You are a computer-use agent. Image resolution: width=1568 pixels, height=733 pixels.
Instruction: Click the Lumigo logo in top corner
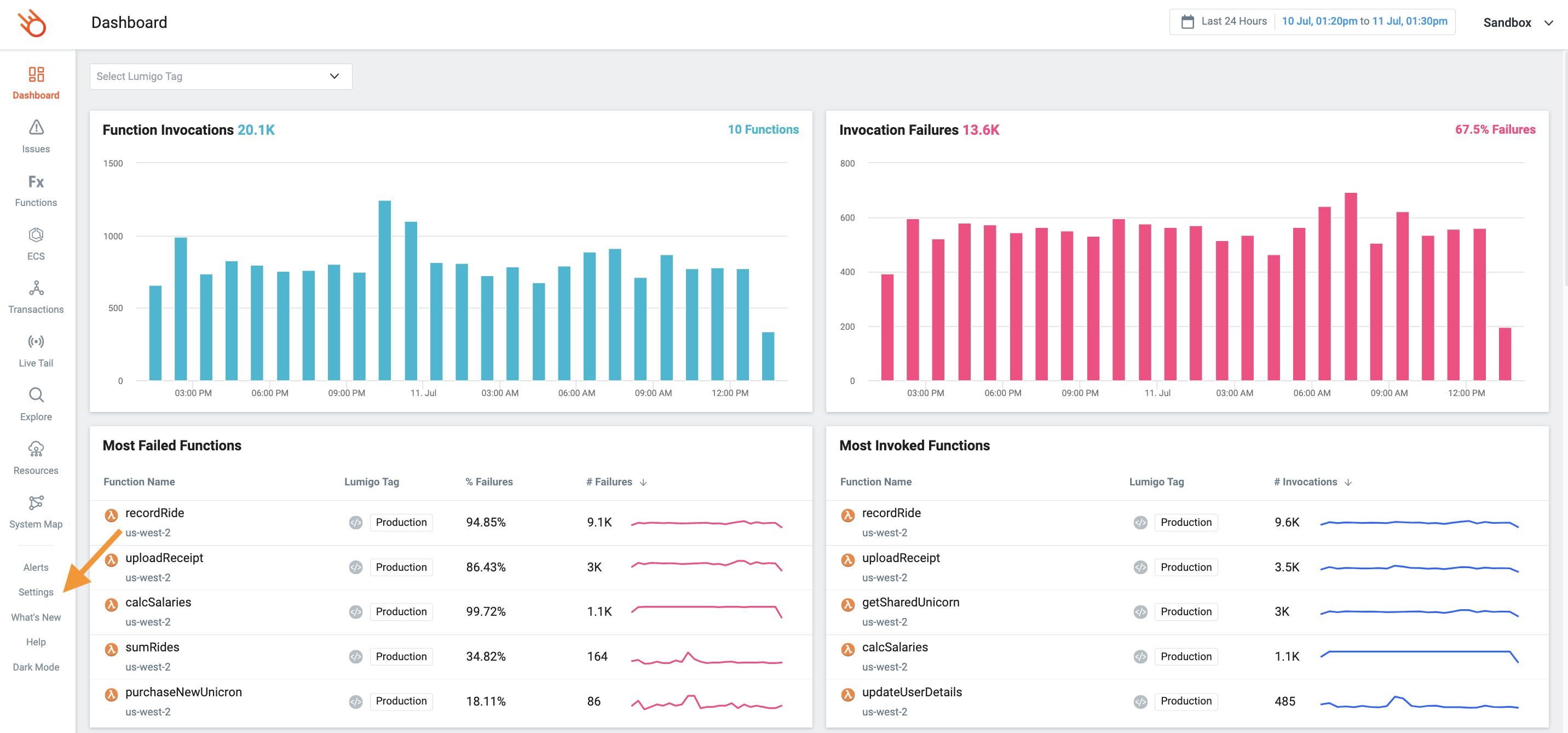point(32,23)
